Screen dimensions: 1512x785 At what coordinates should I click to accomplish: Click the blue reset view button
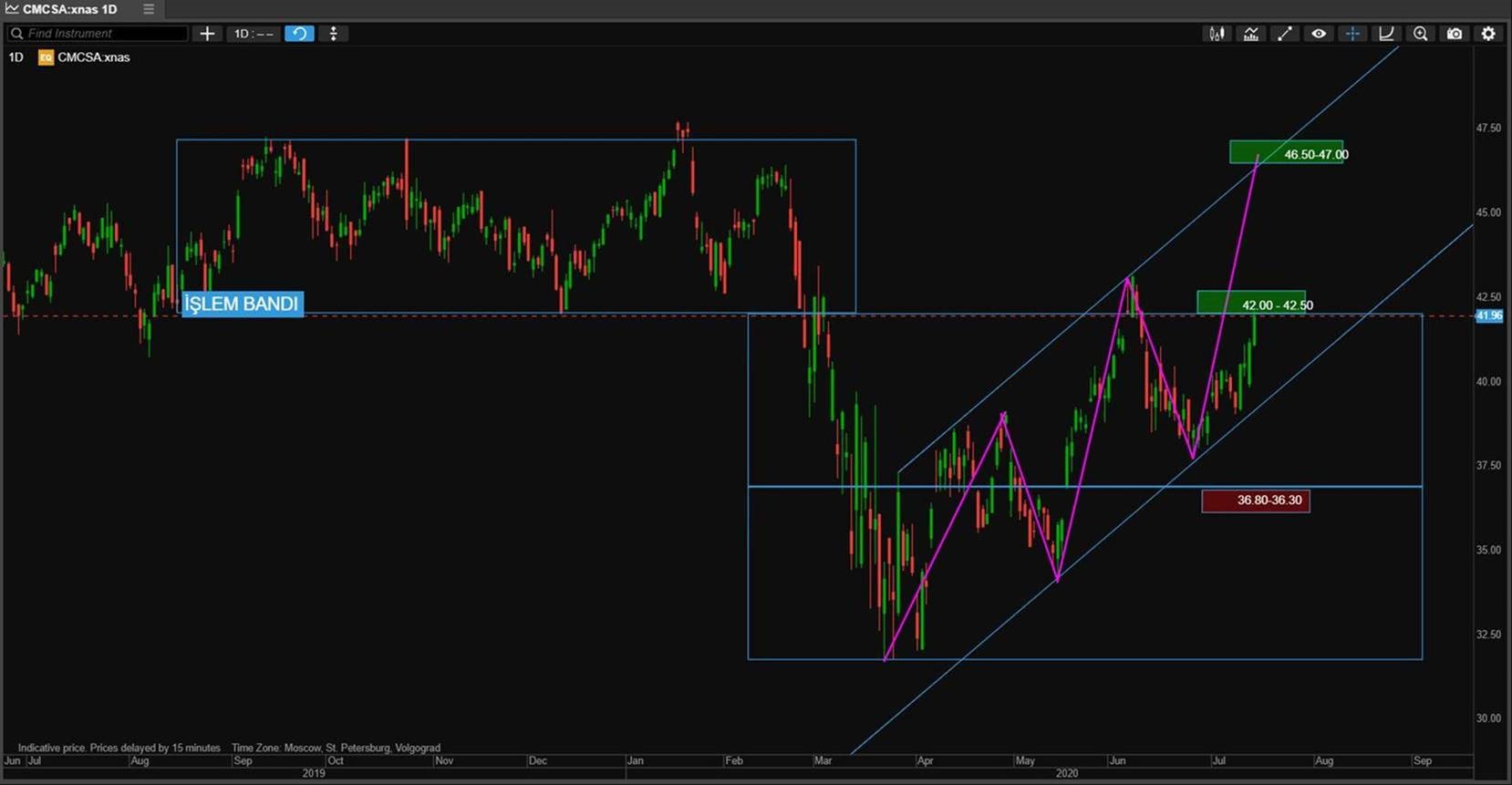coord(299,34)
